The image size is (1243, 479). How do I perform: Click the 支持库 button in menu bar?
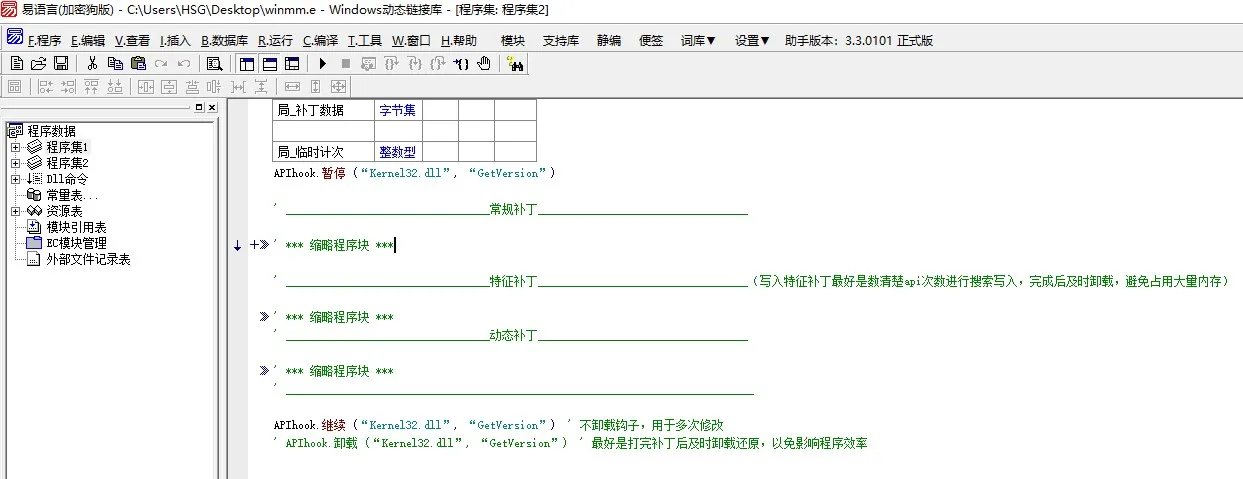pos(561,41)
